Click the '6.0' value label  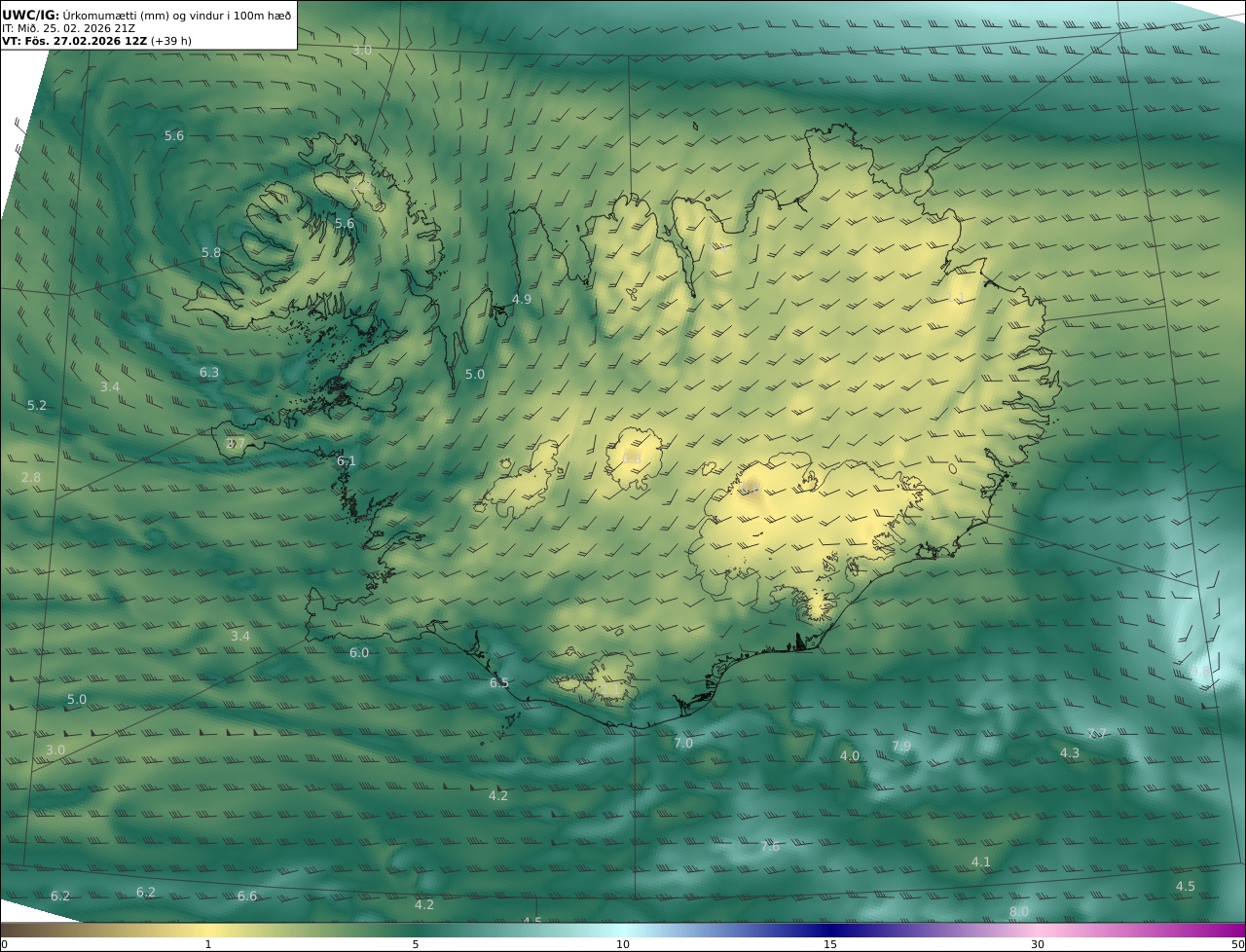[x=359, y=652]
